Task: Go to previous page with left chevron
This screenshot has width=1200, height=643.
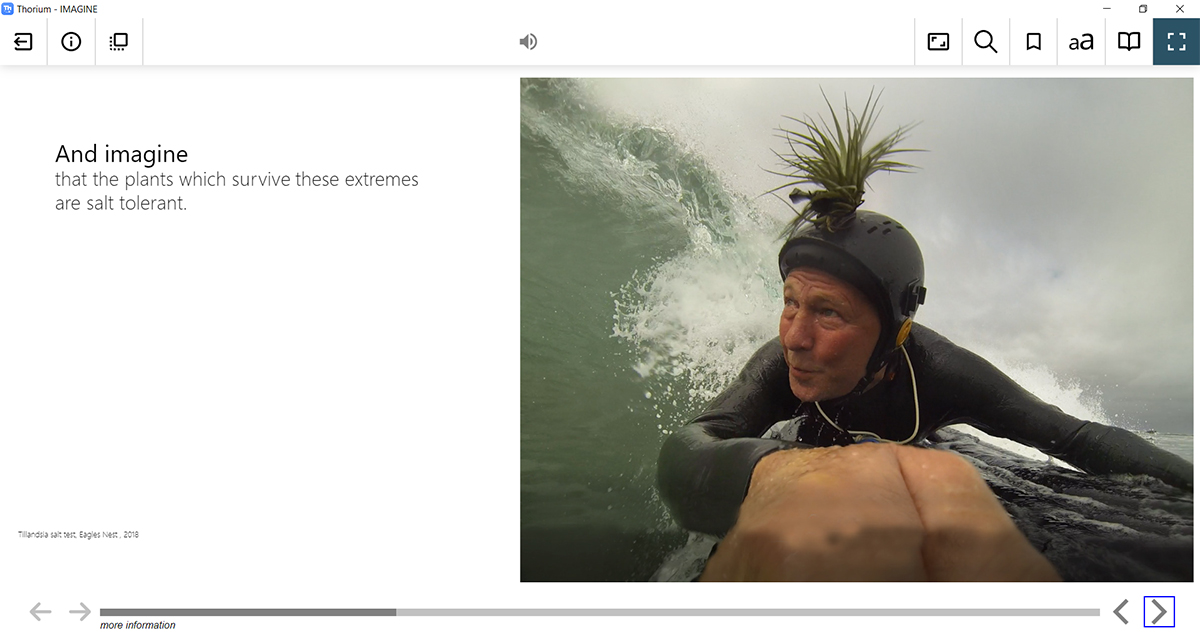Action: pos(1121,612)
